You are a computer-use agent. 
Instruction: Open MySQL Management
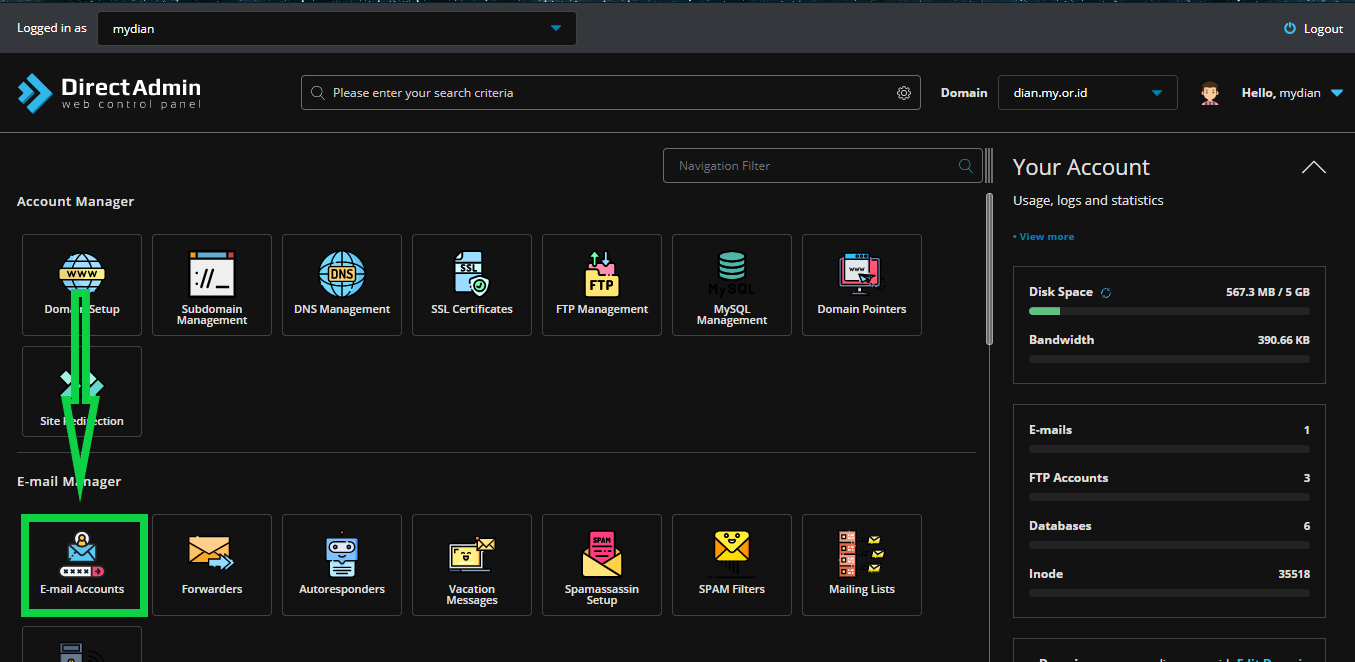pyautogui.click(x=732, y=285)
